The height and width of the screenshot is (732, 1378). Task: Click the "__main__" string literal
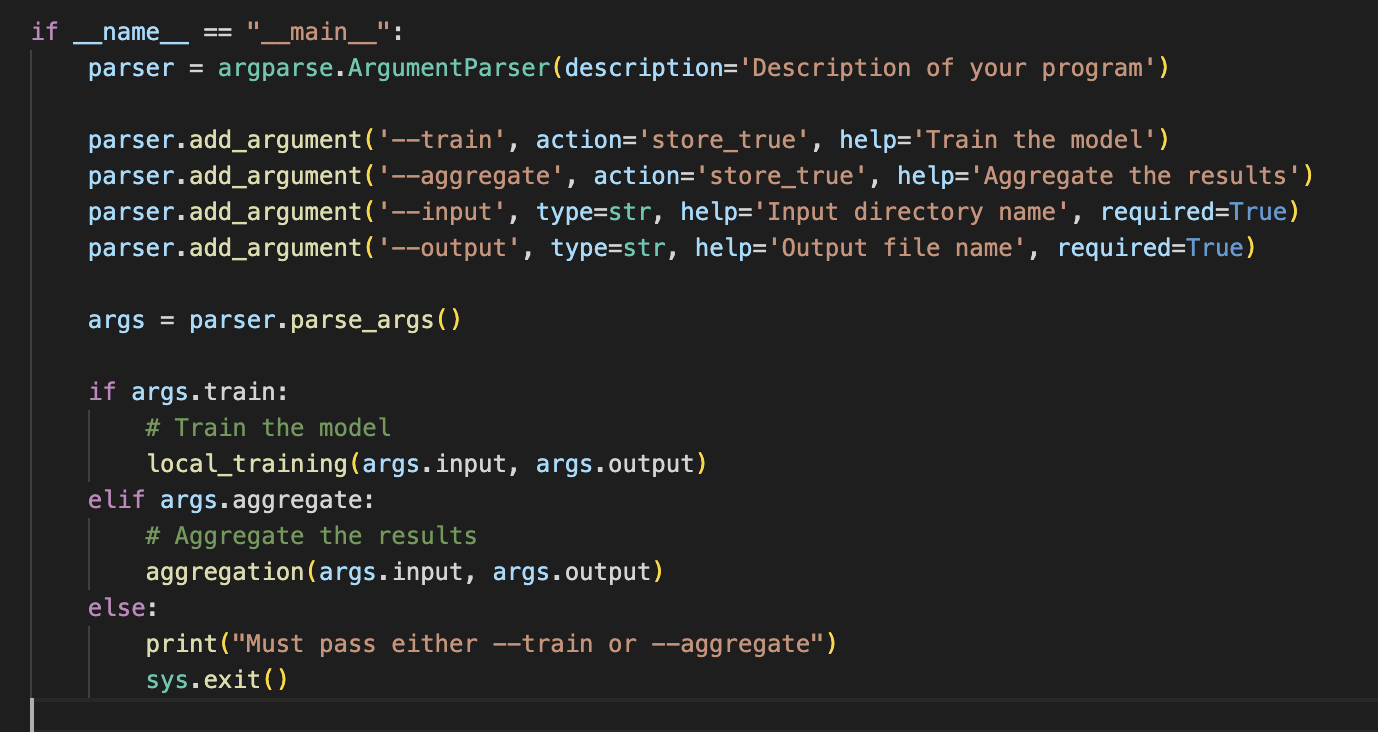318,32
